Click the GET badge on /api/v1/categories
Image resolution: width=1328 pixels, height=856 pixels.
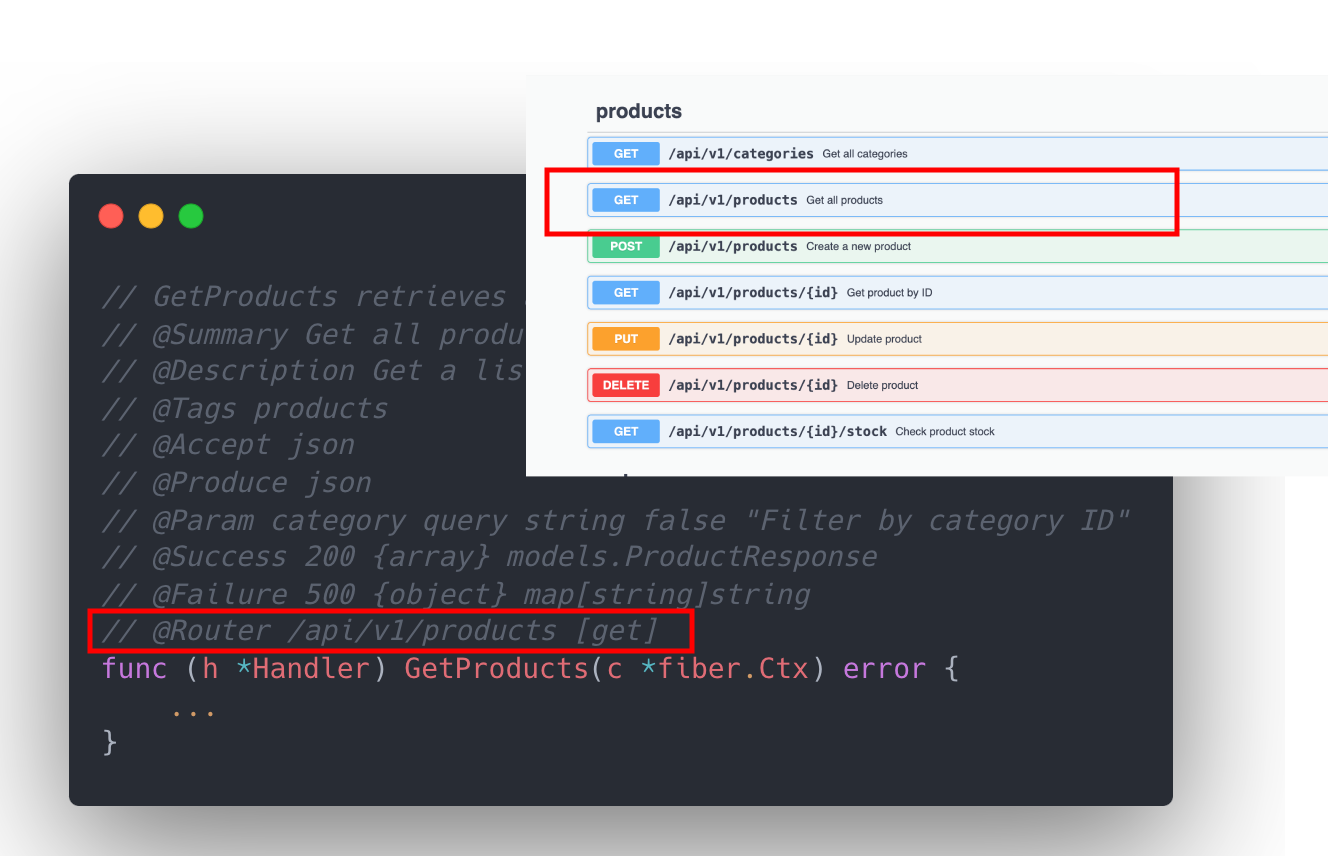click(624, 153)
